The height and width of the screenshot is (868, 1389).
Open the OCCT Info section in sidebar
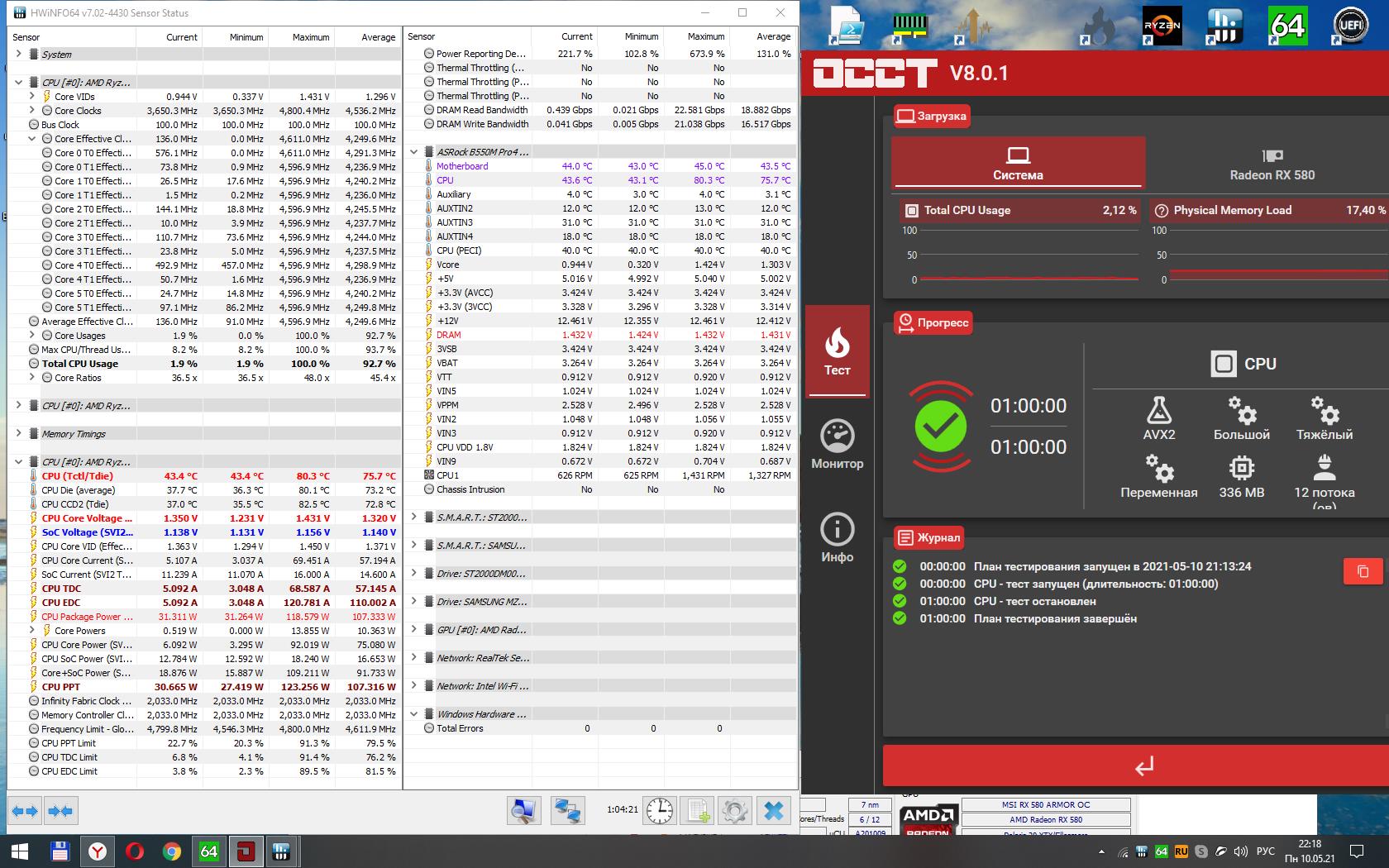837,538
